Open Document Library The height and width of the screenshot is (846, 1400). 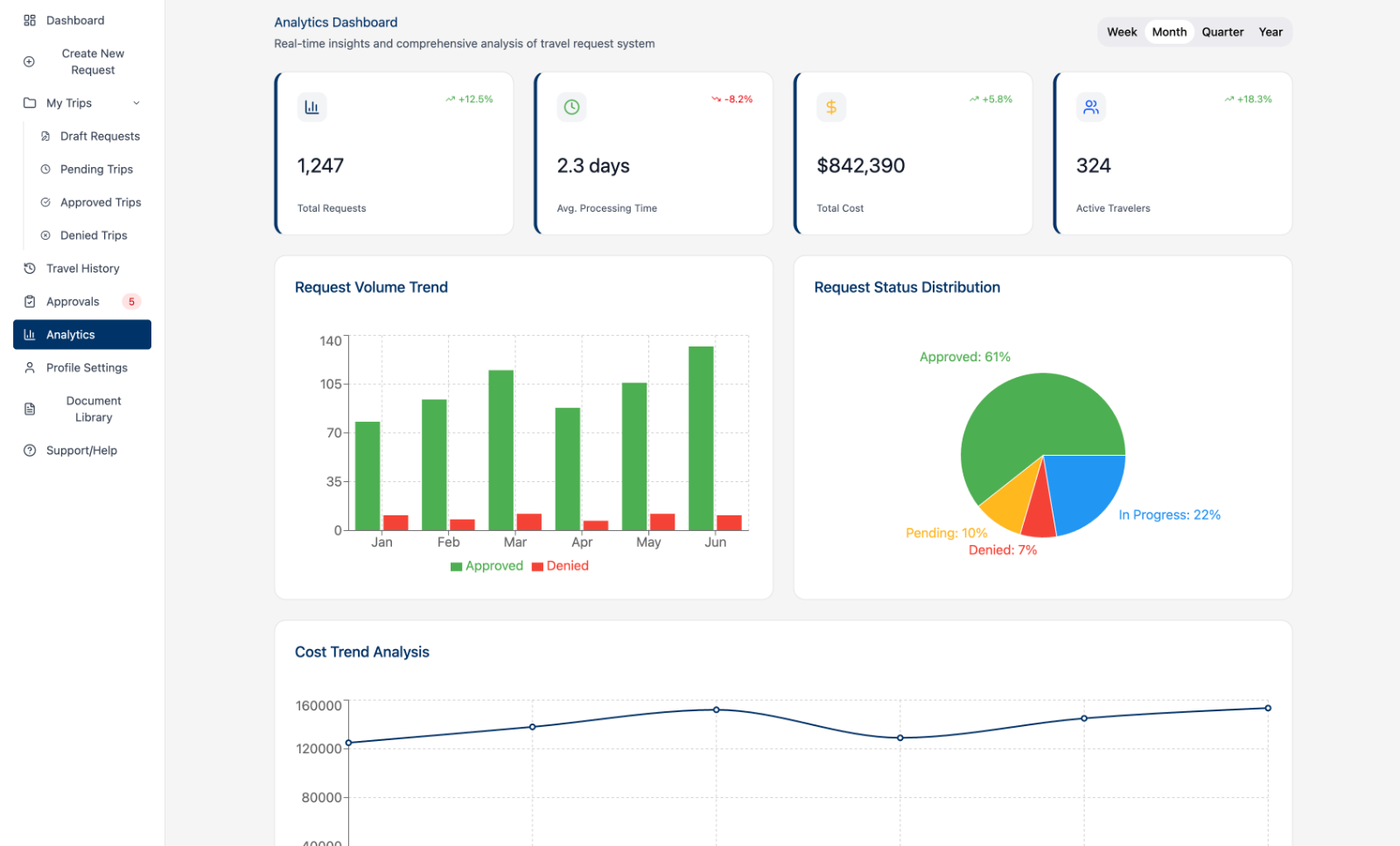82,409
